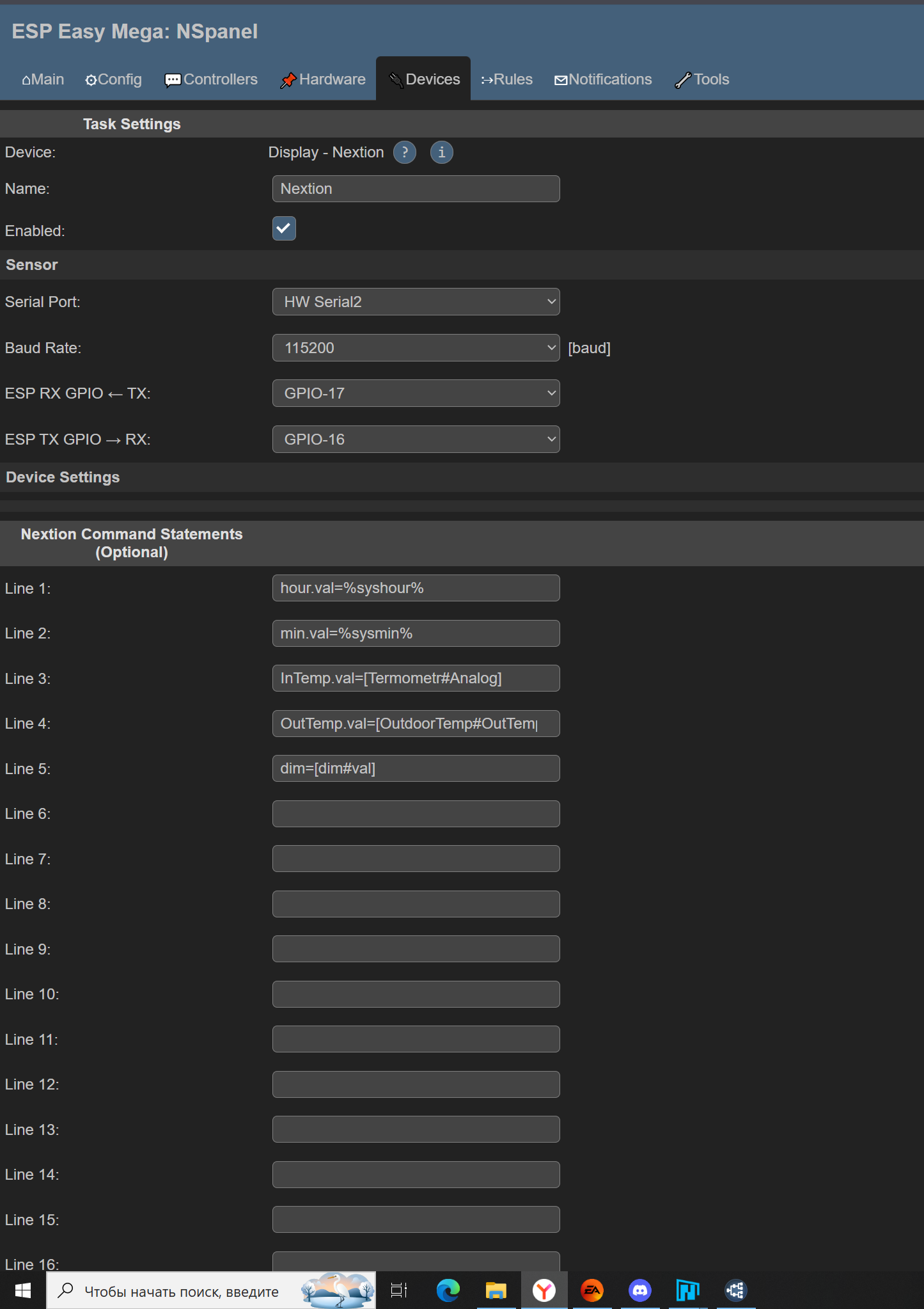The height and width of the screenshot is (1309, 924).
Task: Open the Hardware tab
Action: 323,79
